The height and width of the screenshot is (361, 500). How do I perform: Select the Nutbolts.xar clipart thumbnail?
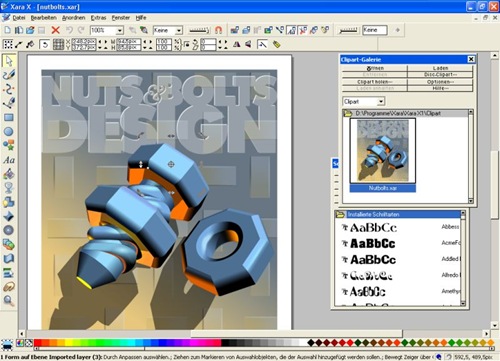click(x=383, y=155)
